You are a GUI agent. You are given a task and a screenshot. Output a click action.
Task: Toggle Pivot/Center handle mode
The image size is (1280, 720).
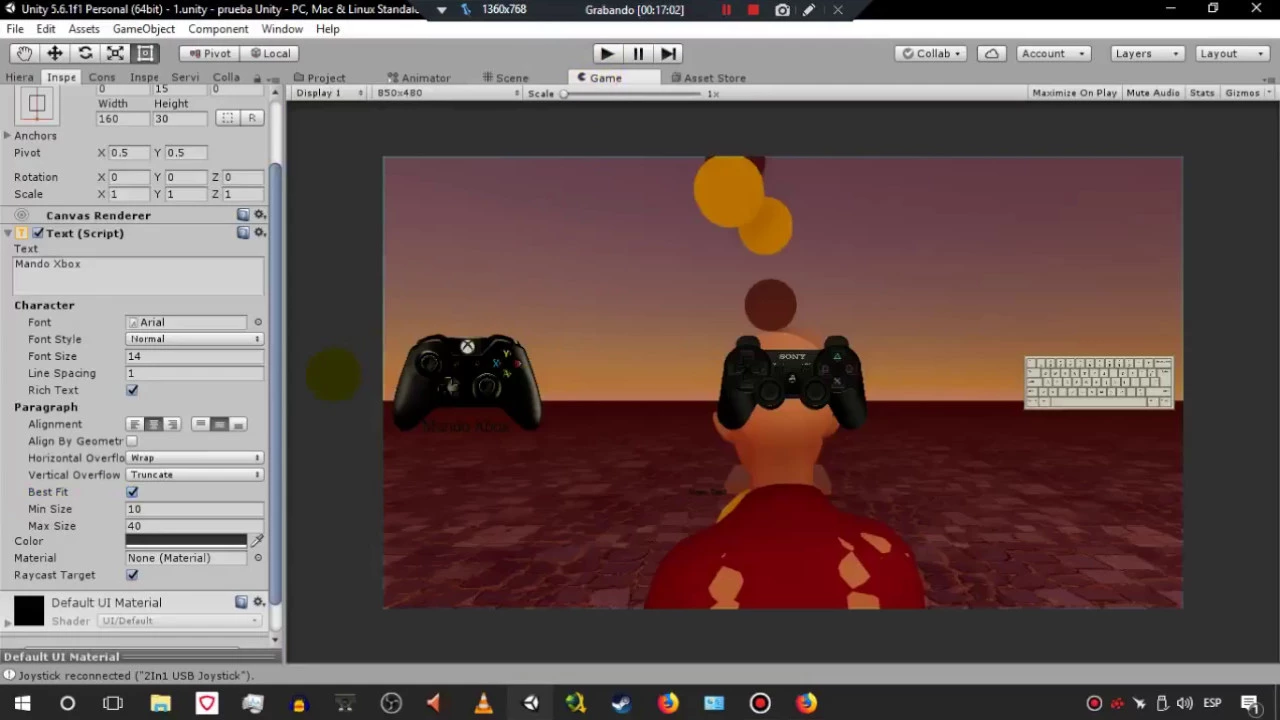[210, 54]
